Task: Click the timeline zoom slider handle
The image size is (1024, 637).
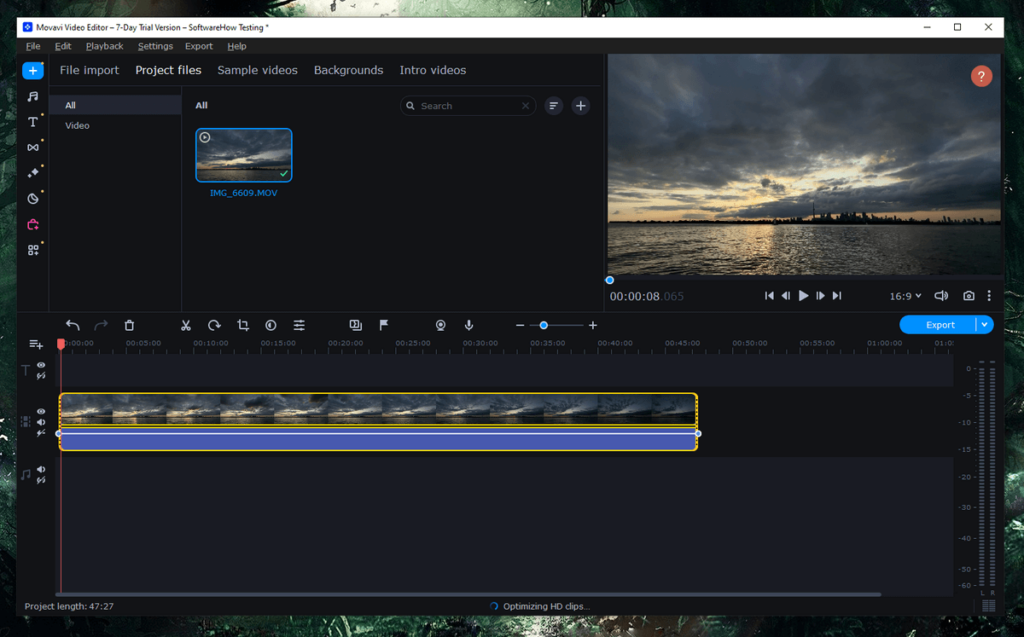Action: tap(543, 325)
